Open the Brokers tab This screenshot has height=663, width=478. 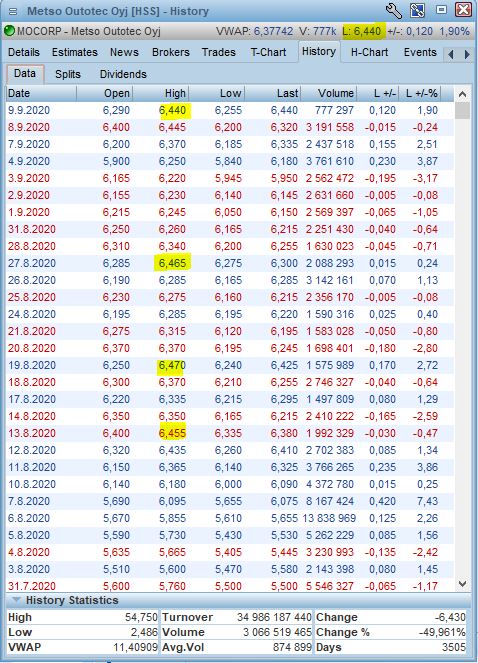point(170,52)
